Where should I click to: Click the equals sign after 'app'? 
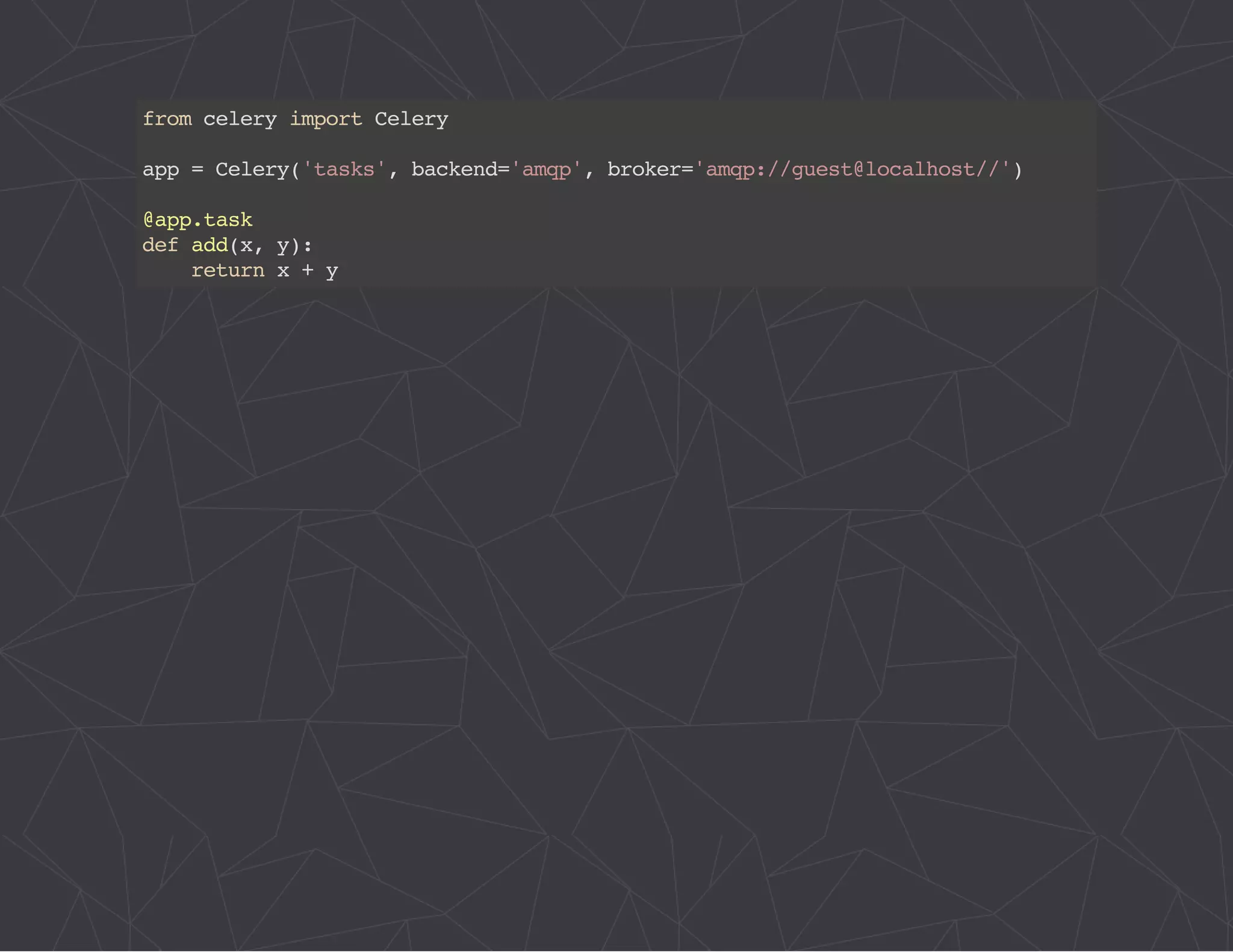tap(197, 170)
